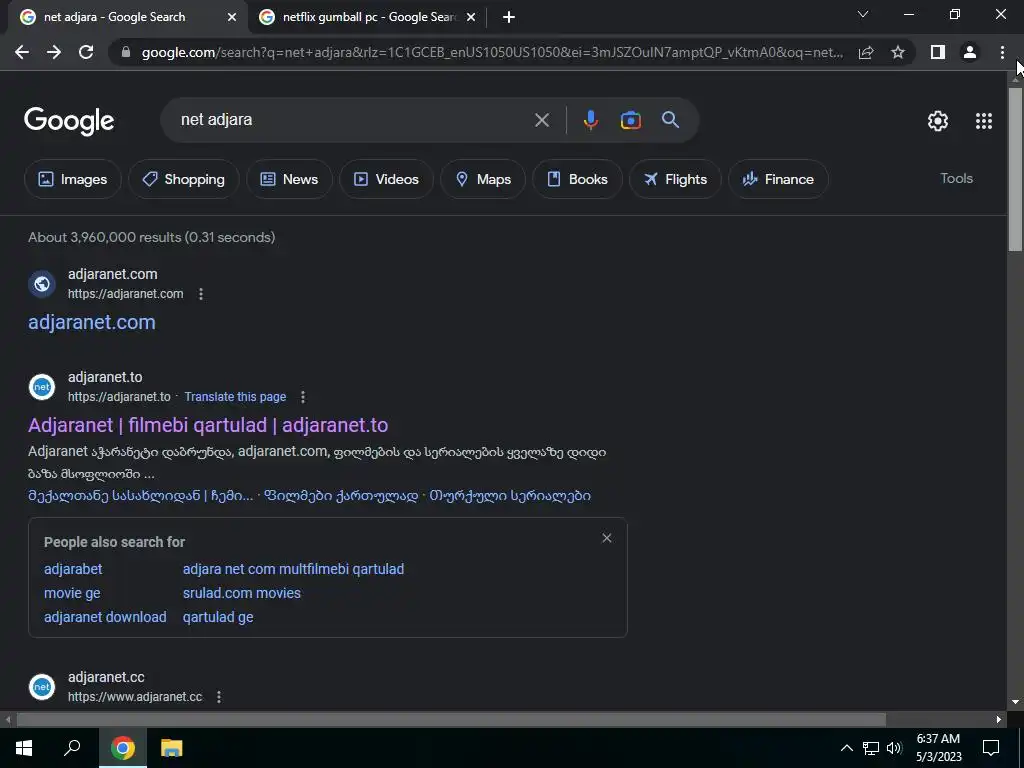Clear the search box text
This screenshot has width=1024, height=768.
(x=541, y=120)
